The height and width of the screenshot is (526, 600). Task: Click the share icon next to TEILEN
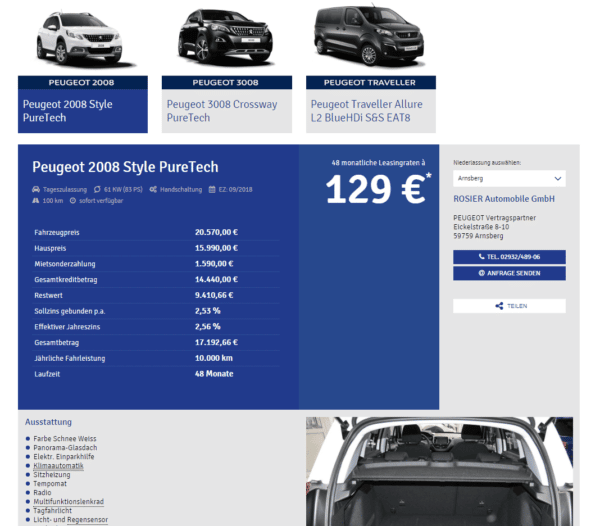499,306
